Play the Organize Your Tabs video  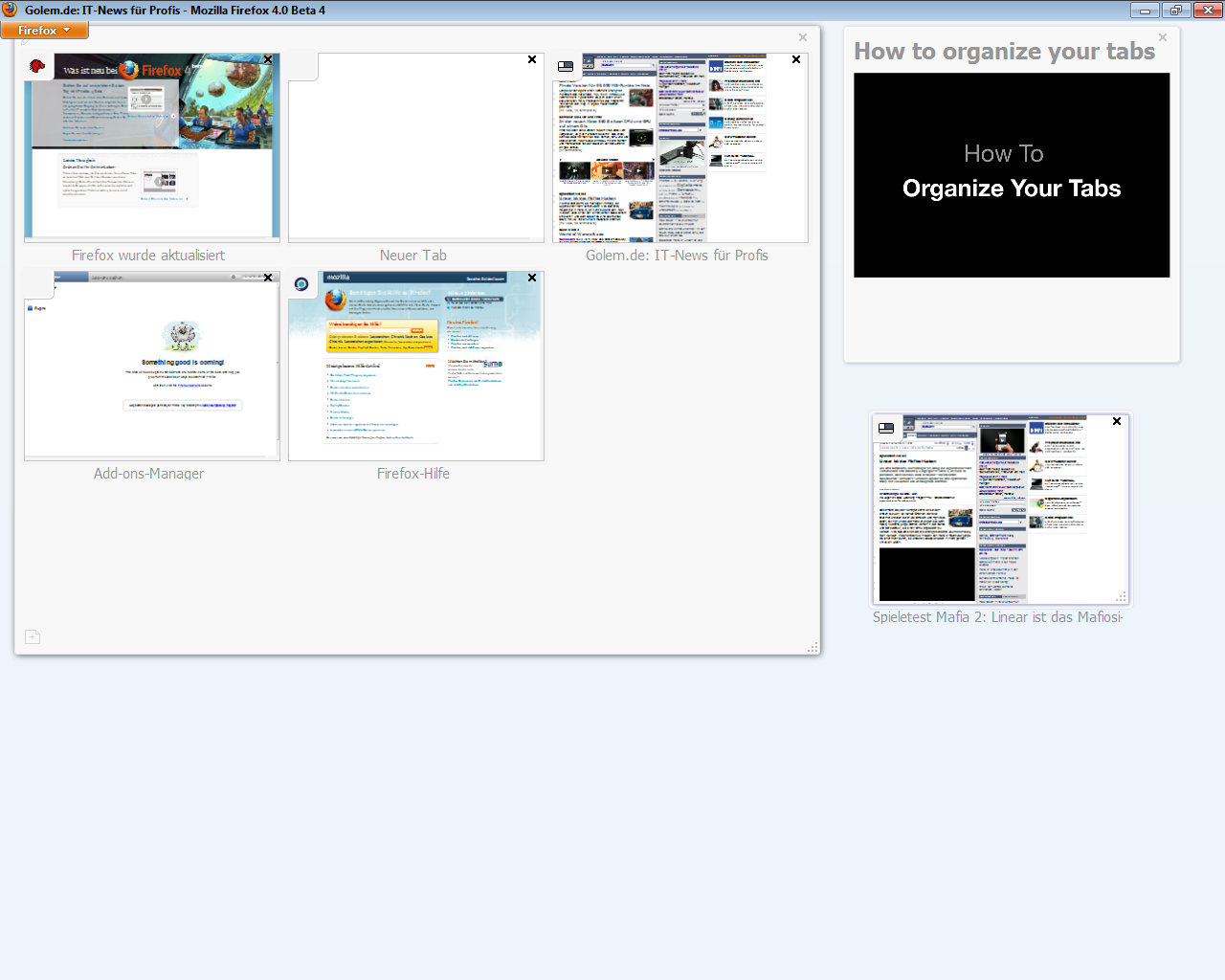point(1012,175)
